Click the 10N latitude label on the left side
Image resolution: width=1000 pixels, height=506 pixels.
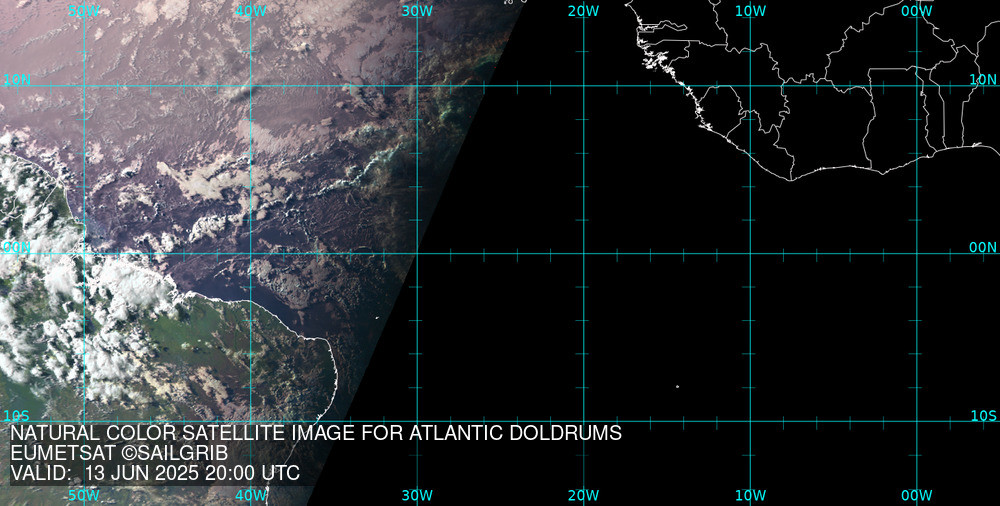(17, 80)
